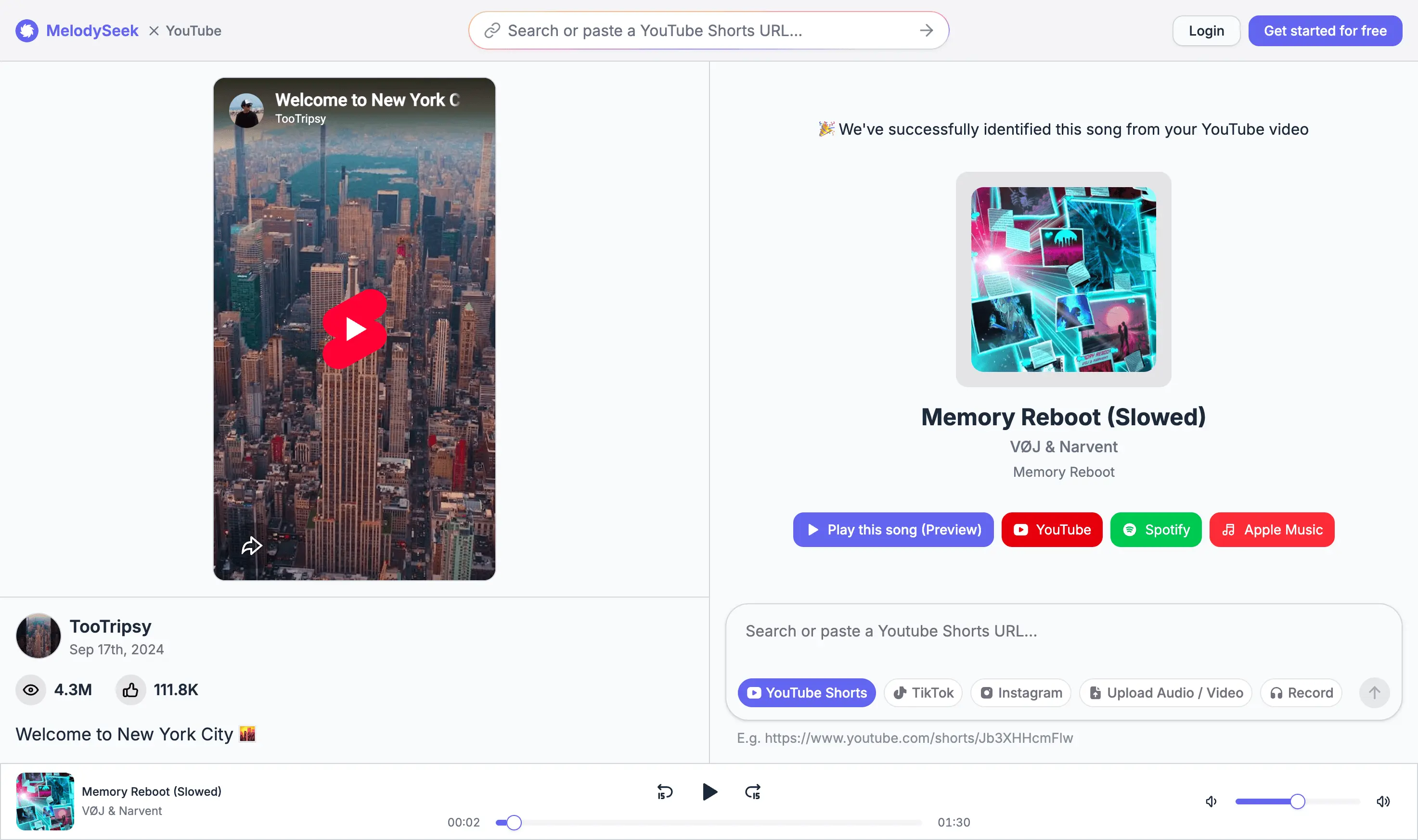Click the song progress slider track
The image size is (1418, 840).
(709, 823)
